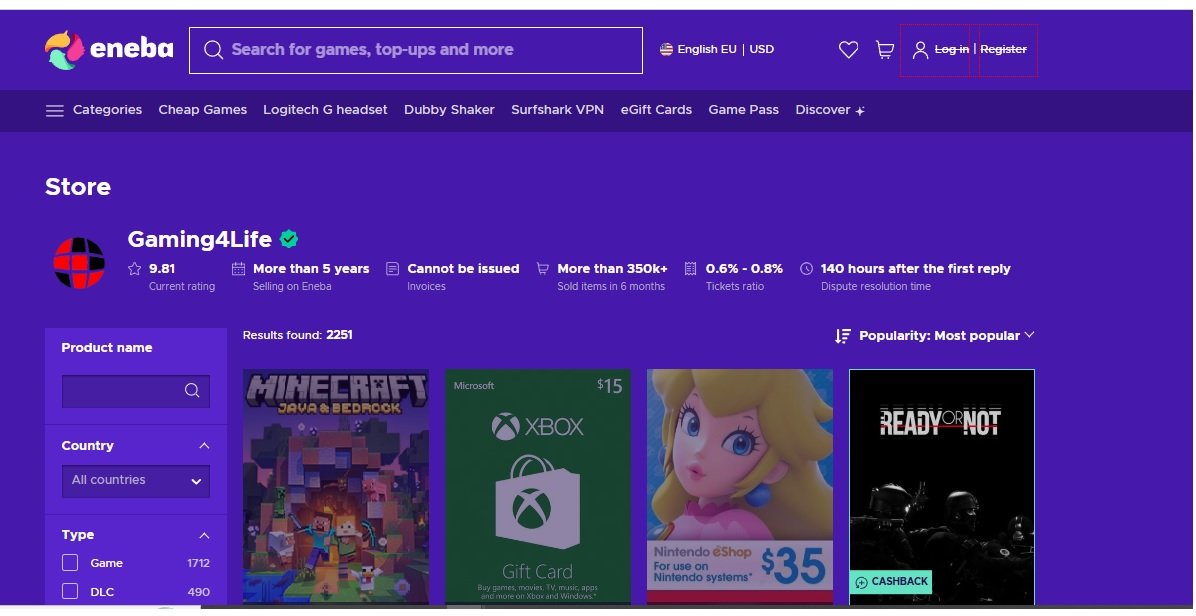
Task: Open the Categories hamburger menu icon
Action: (x=54, y=111)
